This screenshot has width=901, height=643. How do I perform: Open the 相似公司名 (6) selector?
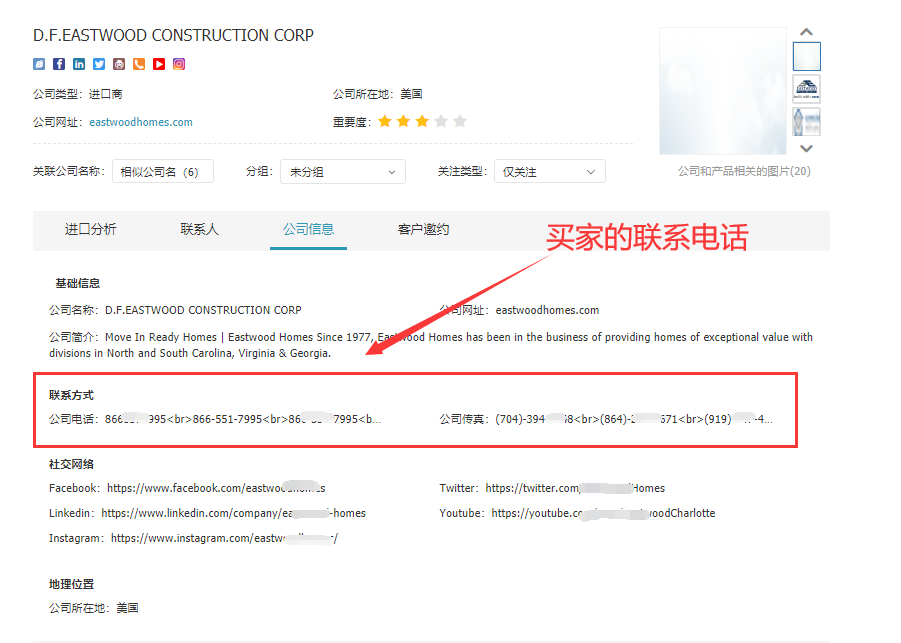pyautogui.click(x=162, y=172)
